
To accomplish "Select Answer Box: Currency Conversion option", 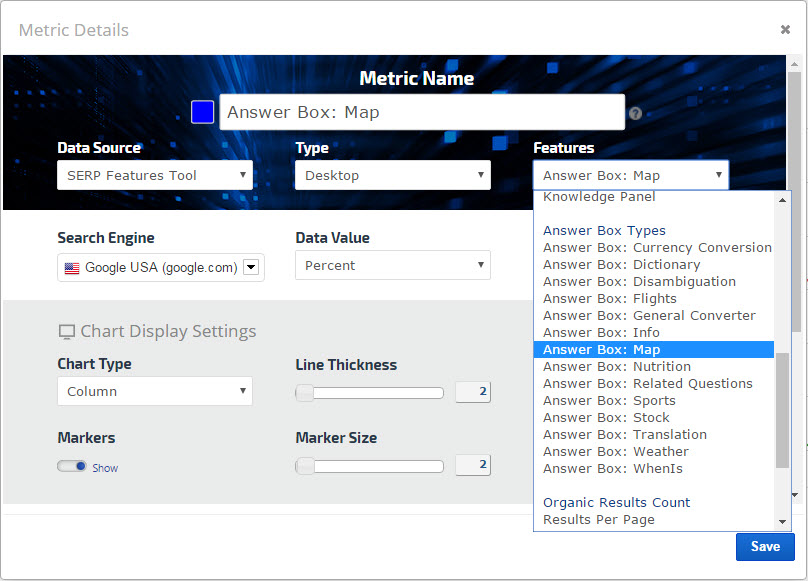I will click(x=657, y=247).
